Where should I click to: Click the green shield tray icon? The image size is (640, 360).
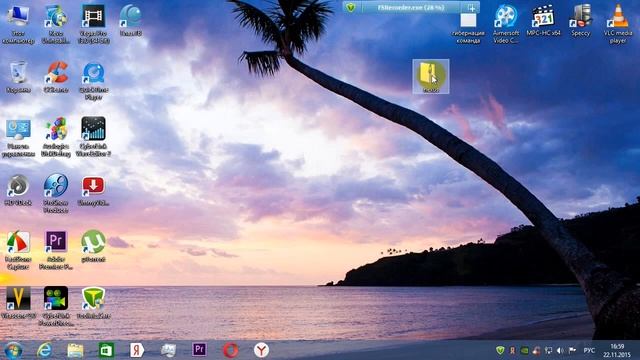coord(500,350)
